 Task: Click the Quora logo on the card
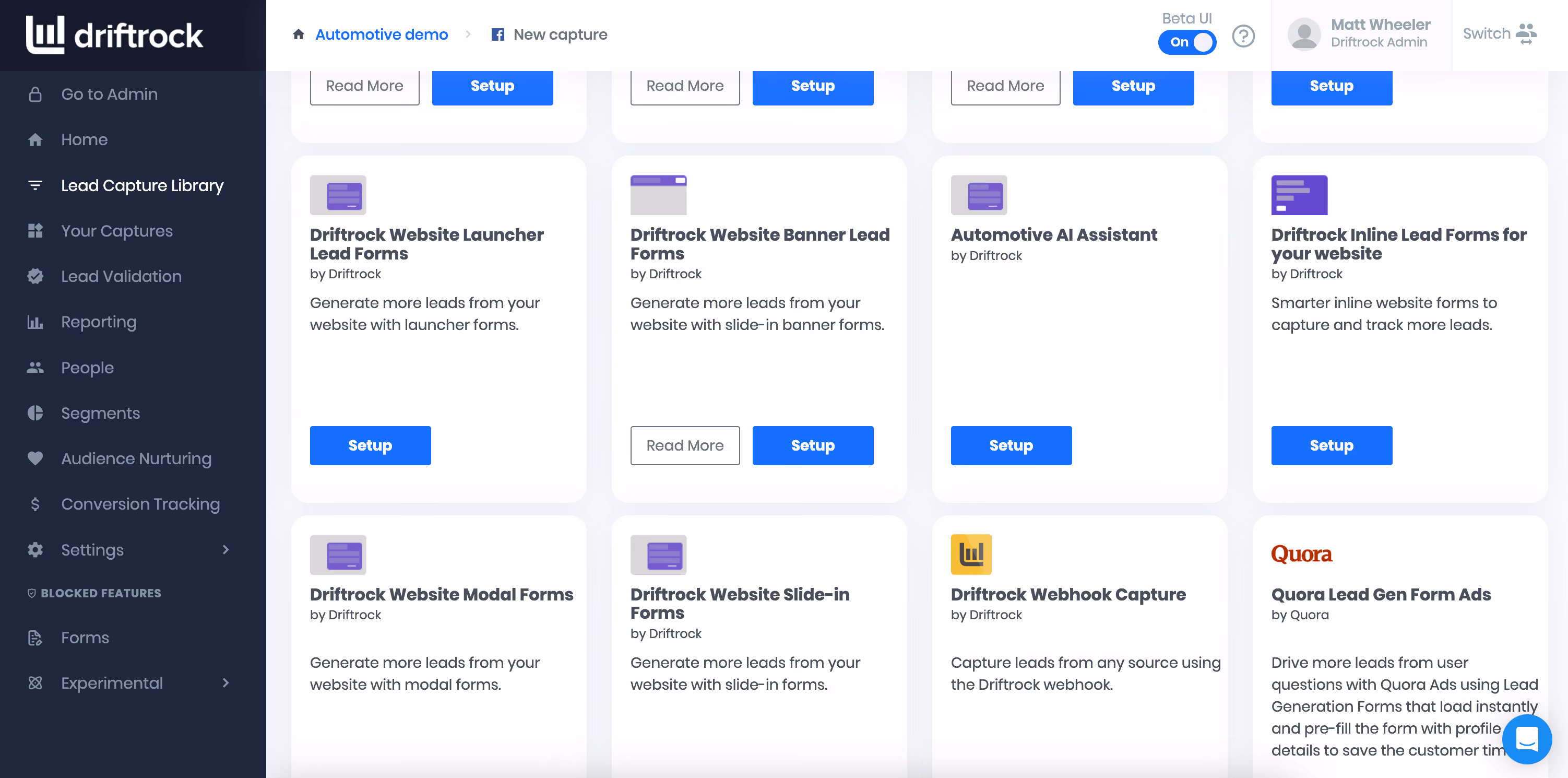(x=1301, y=554)
